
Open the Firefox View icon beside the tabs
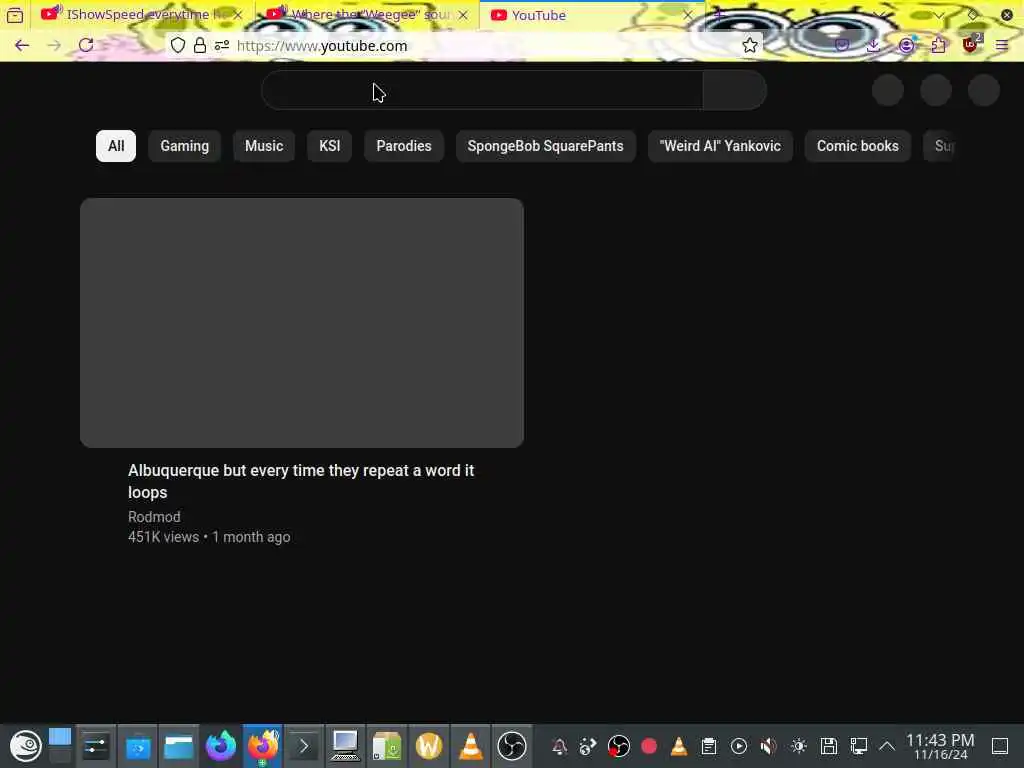pyautogui.click(x=14, y=15)
